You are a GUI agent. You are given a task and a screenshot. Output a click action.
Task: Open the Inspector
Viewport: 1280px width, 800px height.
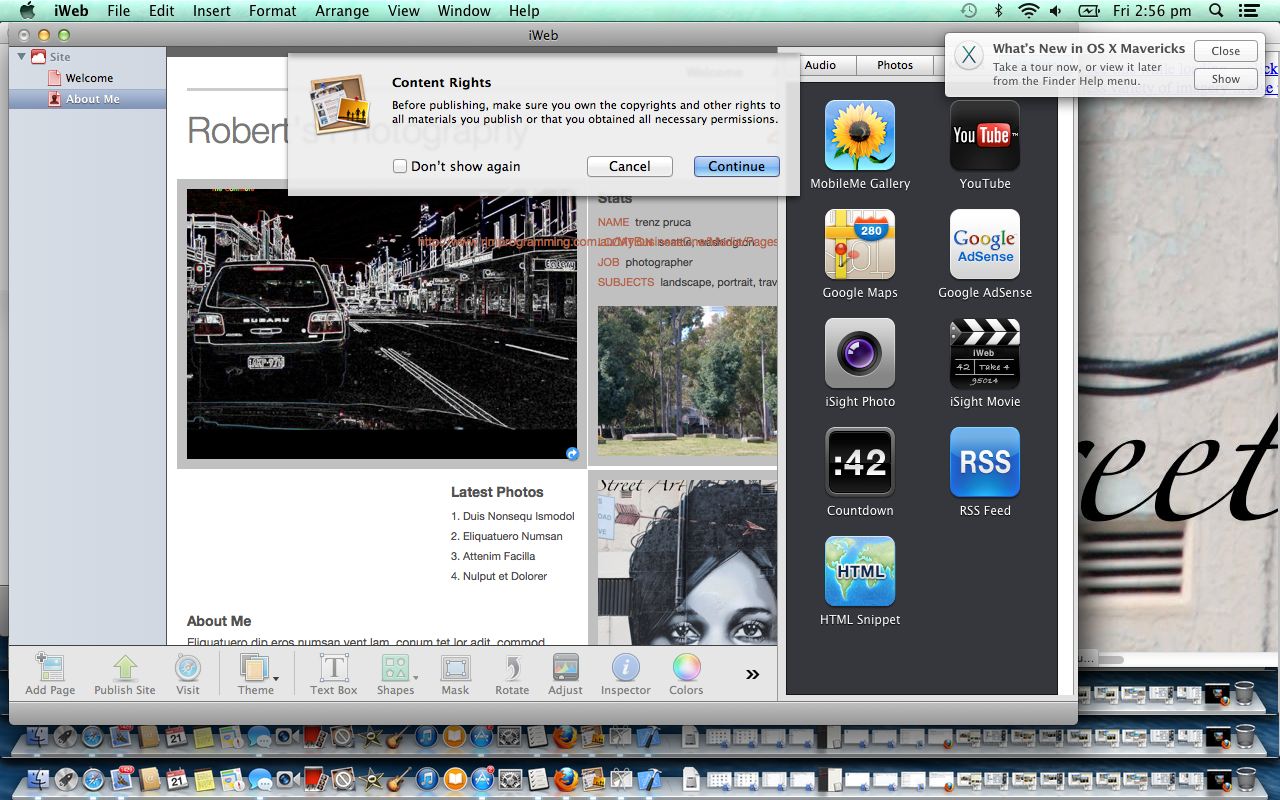(x=626, y=668)
